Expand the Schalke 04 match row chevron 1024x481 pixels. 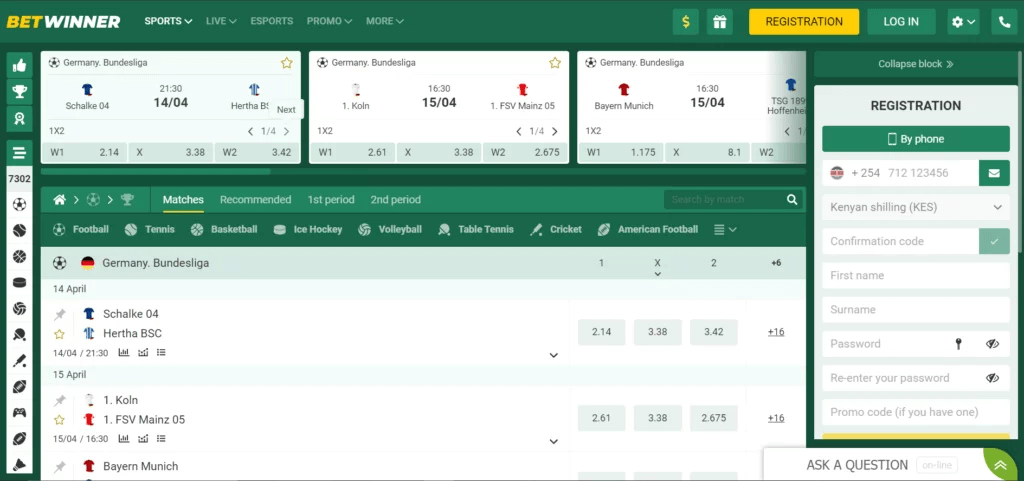coord(554,356)
